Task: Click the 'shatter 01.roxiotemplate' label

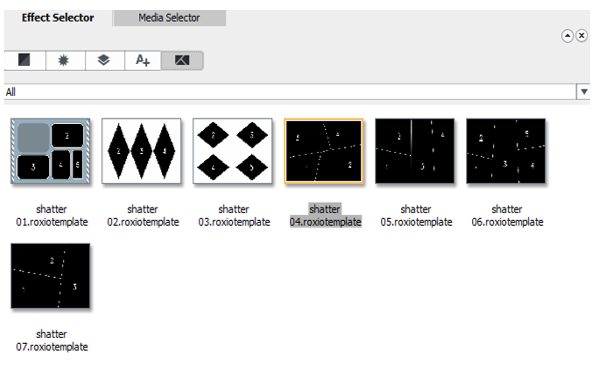Action: [52, 215]
